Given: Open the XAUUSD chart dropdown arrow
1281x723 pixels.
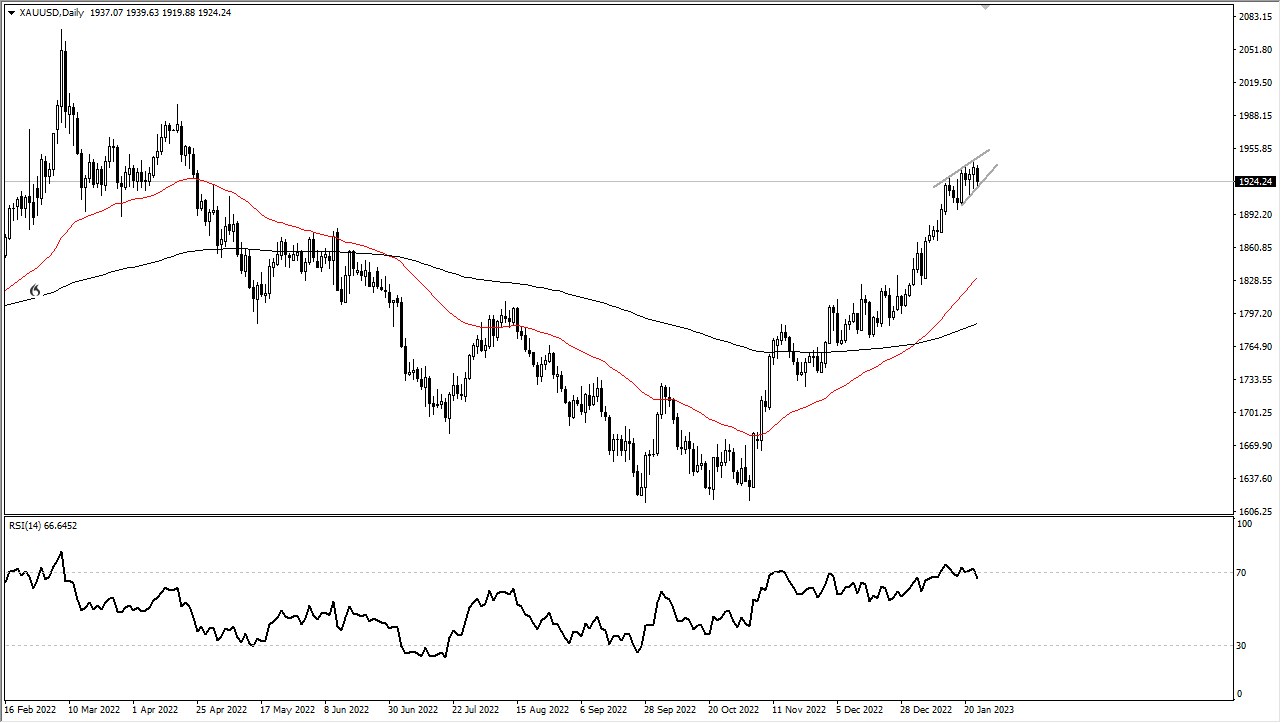Looking at the screenshot, I should [x=11, y=13].
